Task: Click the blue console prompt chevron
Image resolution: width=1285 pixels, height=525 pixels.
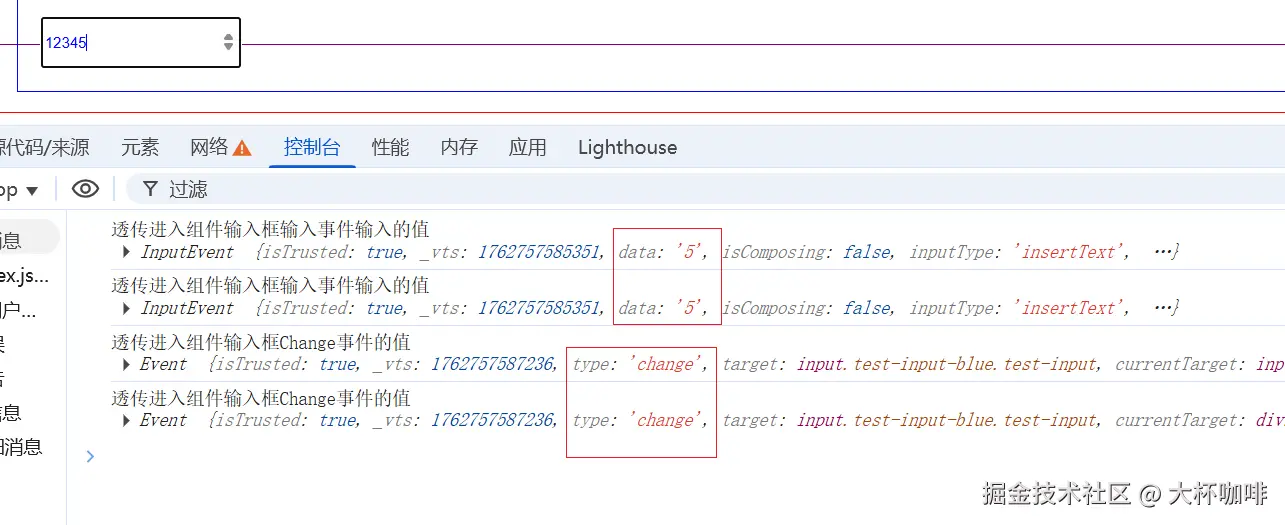Action: pos(90,456)
